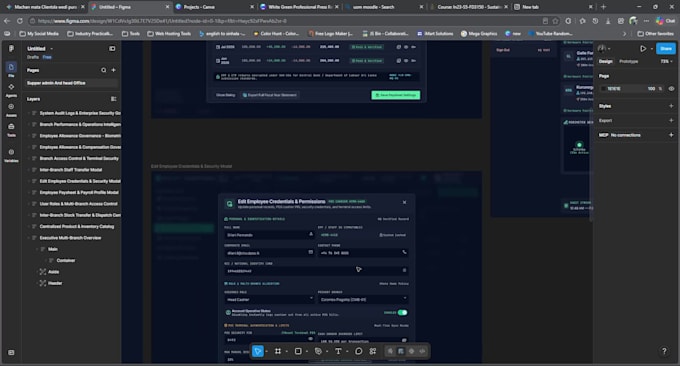This screenshot has width=680, height=366.
Task: Select the Pen tool in bottom toolbar
Action: point(318,351)
